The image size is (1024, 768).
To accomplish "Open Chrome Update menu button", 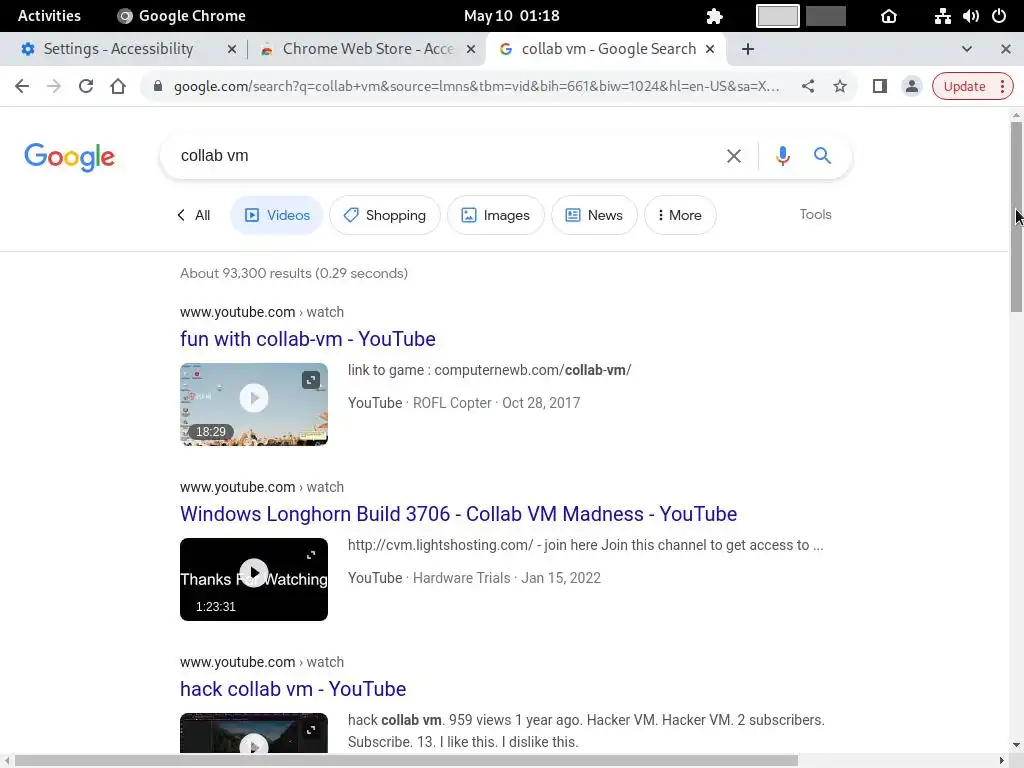I will [972, 86].
